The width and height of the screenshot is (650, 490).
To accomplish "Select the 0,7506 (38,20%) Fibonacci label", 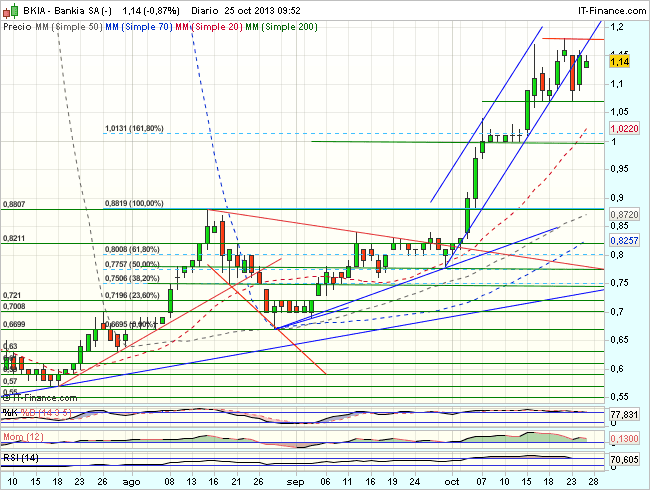I will click(x=132, y=278).
